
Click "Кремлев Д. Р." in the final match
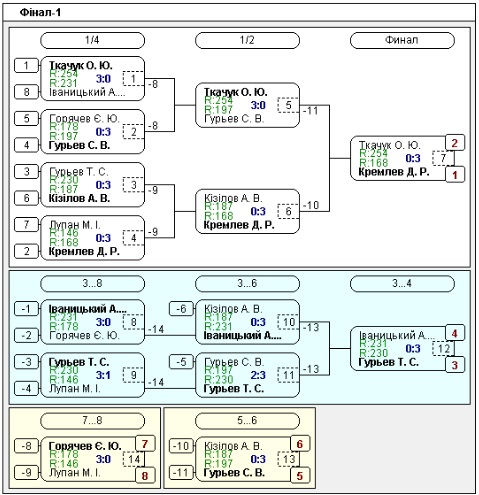(394, 172)
